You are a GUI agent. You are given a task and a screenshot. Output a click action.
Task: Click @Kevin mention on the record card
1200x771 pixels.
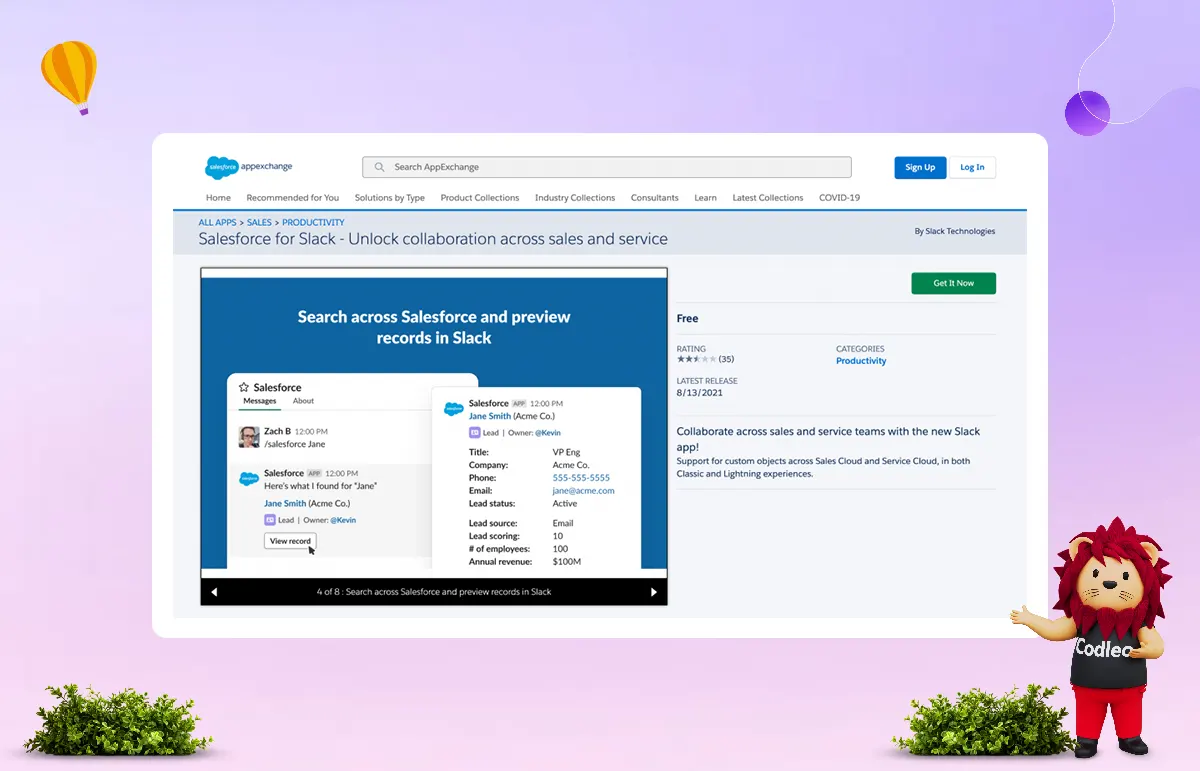tap(548, 433)
